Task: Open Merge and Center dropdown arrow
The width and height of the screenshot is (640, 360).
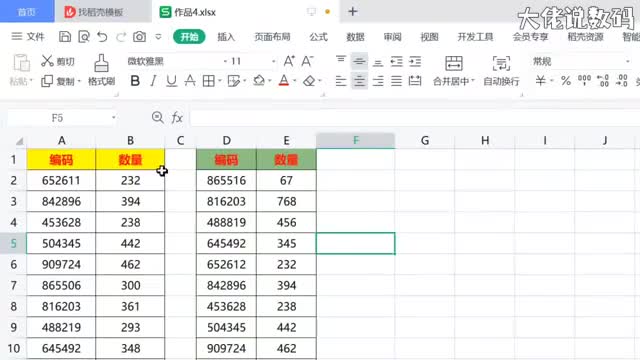Action: 473,81
